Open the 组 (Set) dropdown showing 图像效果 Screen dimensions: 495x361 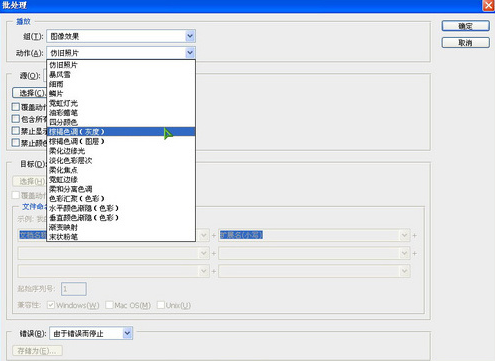tap(121, 36)
